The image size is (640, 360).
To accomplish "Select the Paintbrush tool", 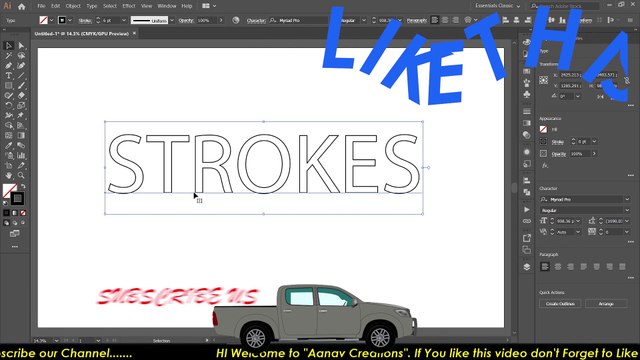I will tap(21, 85).
